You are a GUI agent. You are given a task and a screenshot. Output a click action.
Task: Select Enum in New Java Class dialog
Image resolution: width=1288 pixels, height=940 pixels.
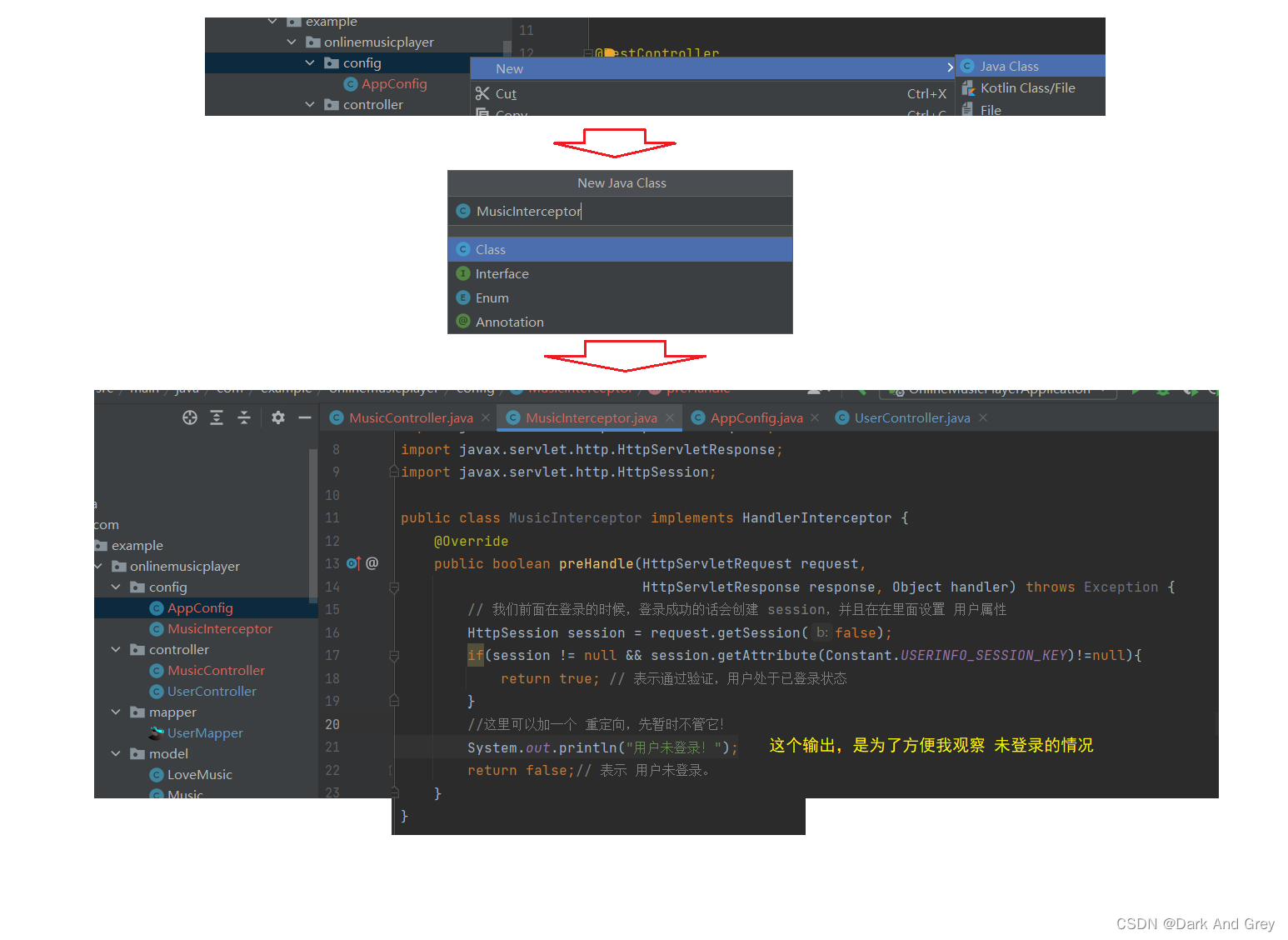click(620, 297)
